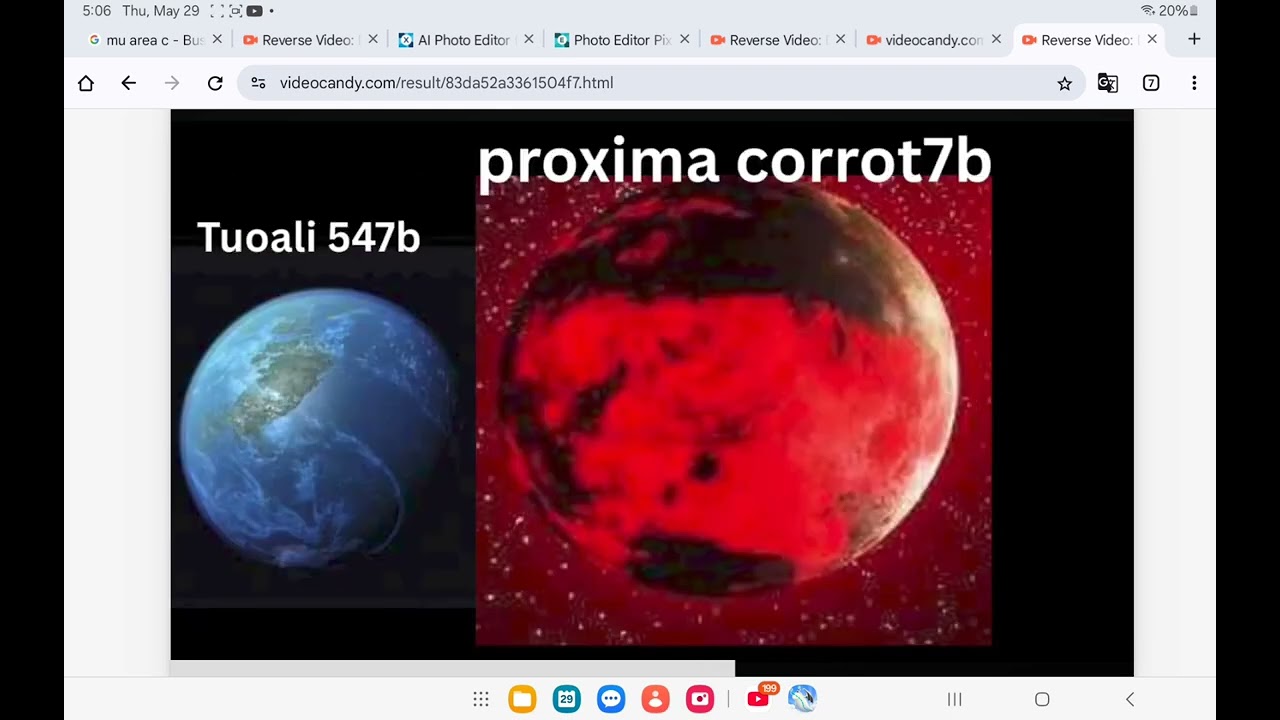
Task: Add a new browser tab
Action: click(x=1194, y=39)
